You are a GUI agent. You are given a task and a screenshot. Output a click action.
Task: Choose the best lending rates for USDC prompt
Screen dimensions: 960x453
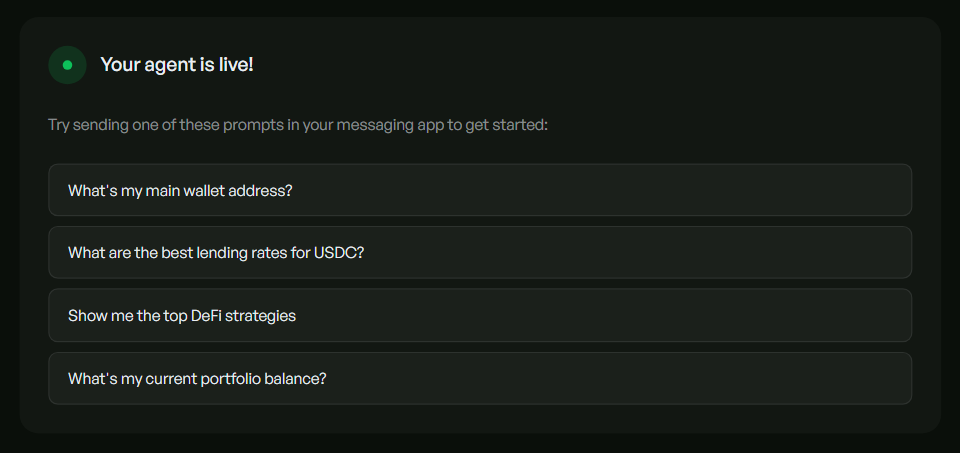click(216, 253)
